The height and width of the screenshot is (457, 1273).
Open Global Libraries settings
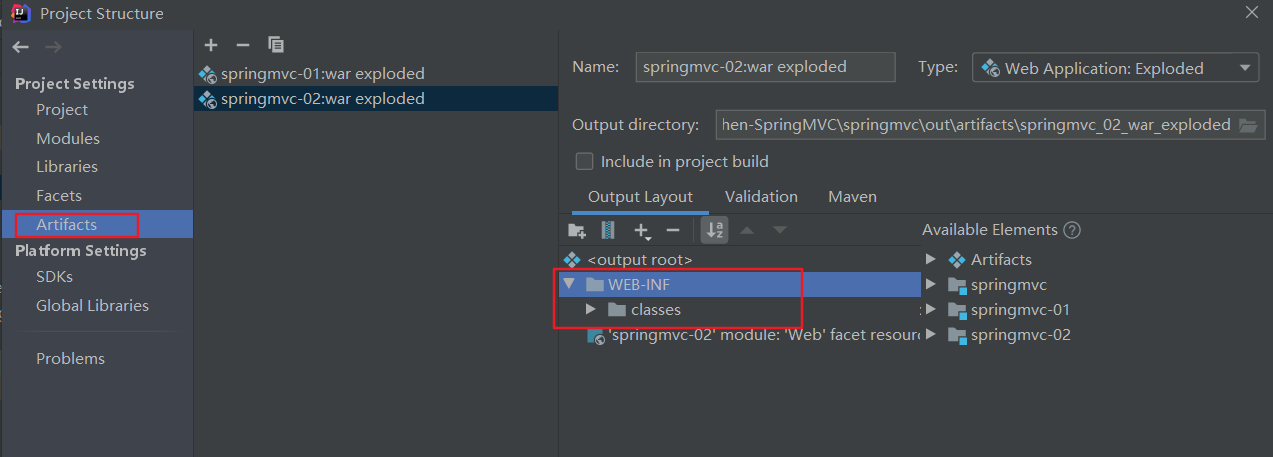pos(92,306)
